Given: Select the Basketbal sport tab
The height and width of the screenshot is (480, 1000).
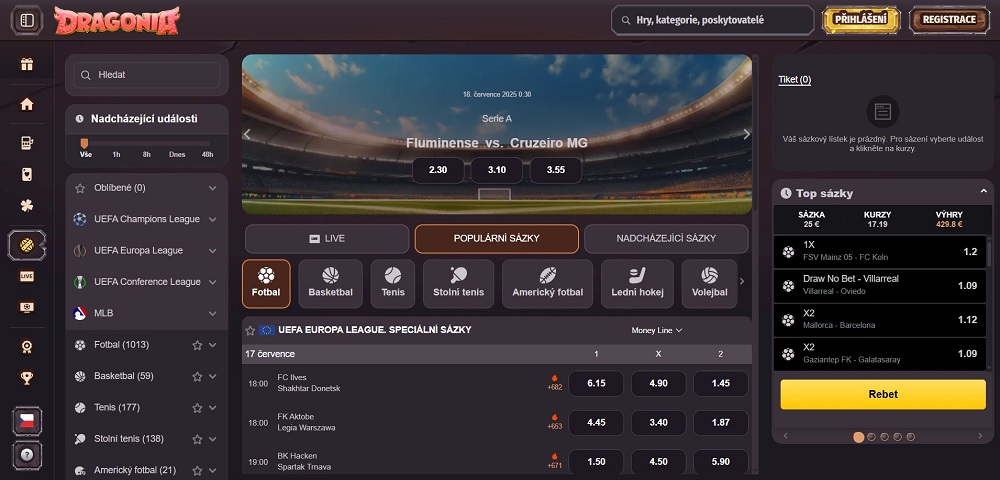Looking at the screenshot, I should [x=330, y=284].
